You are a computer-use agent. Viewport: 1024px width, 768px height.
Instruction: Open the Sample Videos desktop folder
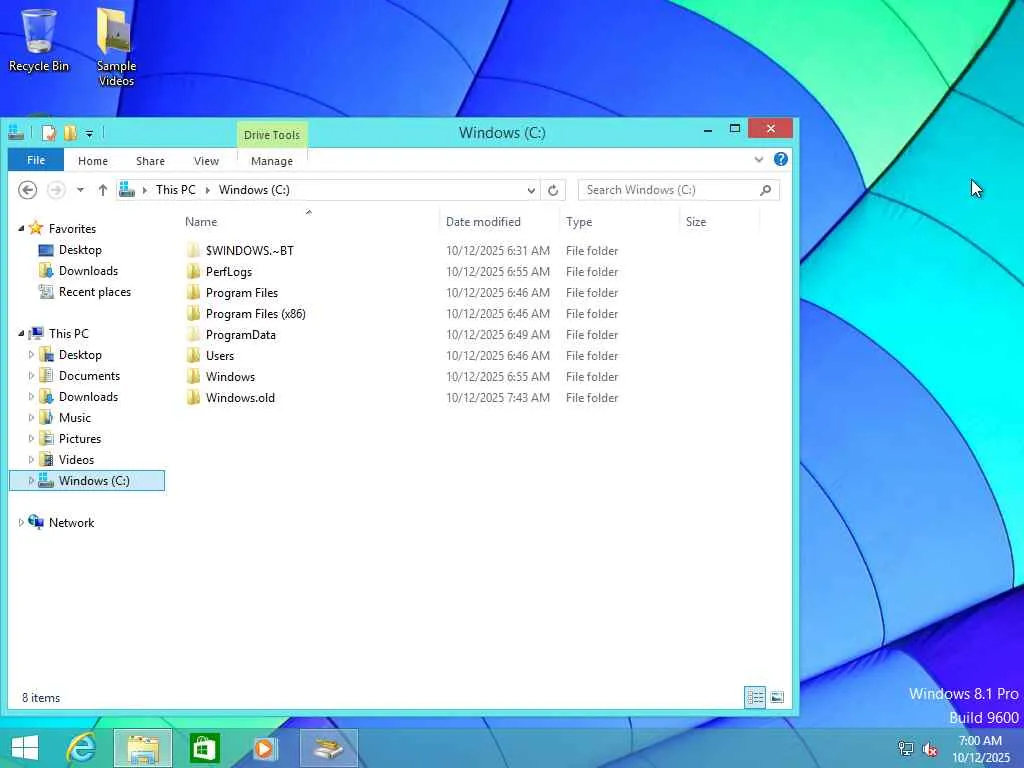pos(116,46)
